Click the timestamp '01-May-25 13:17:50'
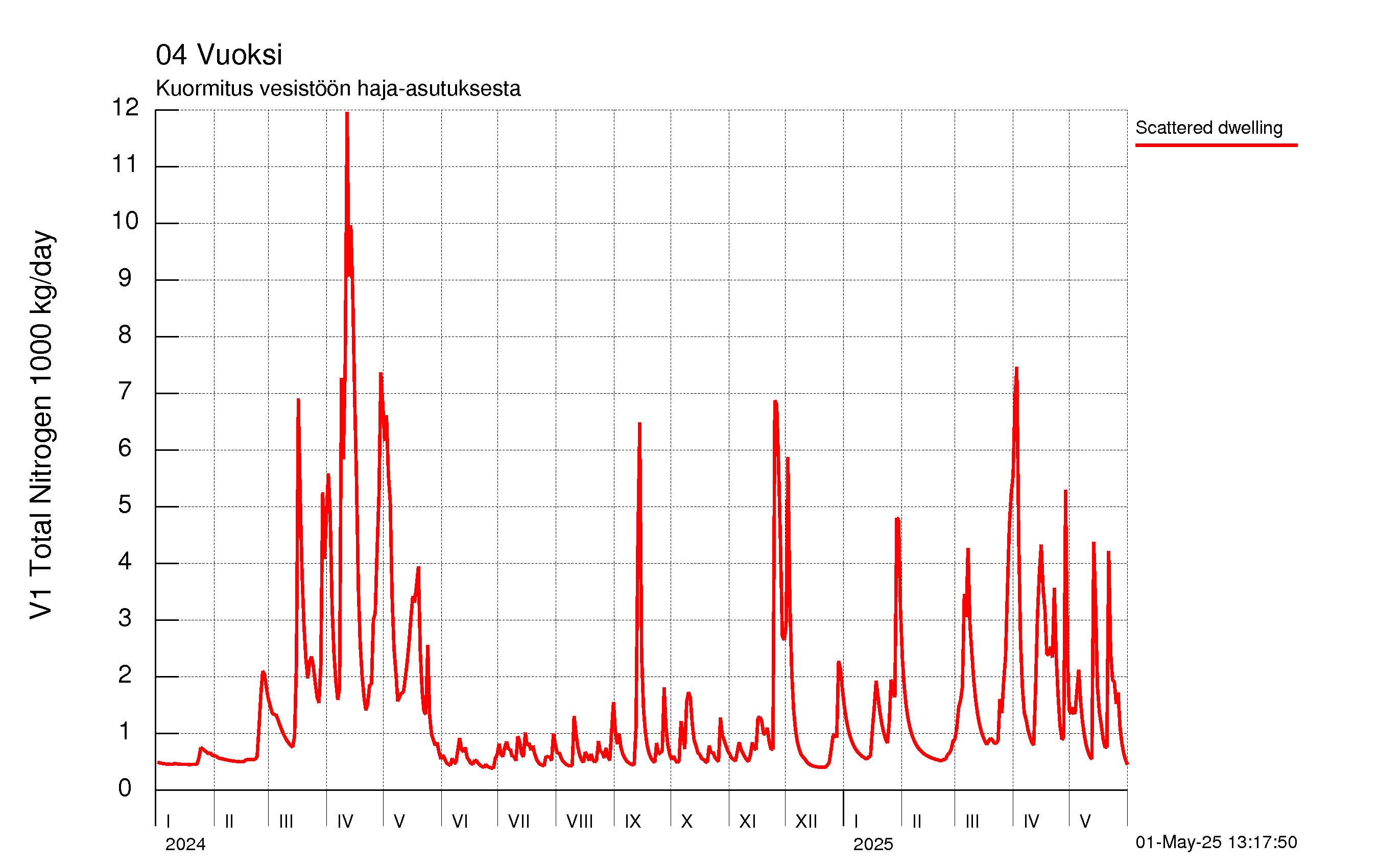Viewport: 1379px width, 868px height. (1217, 842)
